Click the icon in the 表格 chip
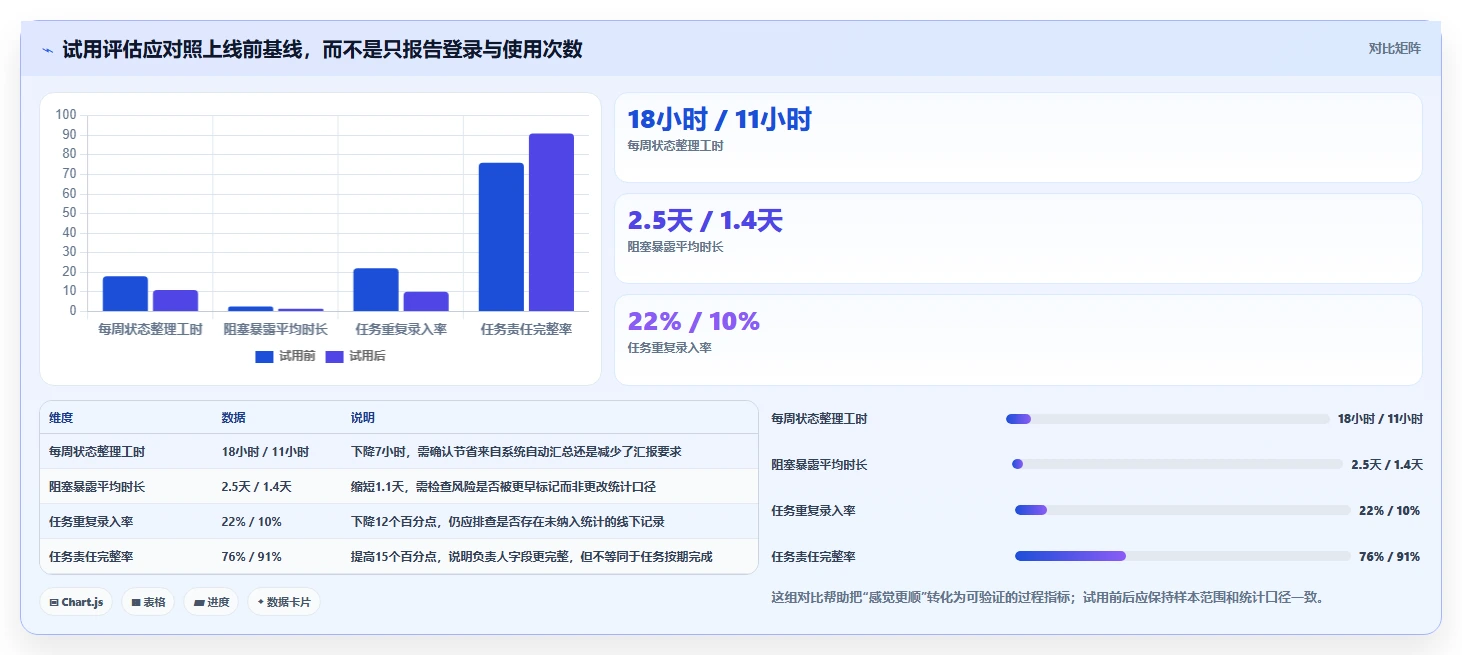 (x=136, y=603)
